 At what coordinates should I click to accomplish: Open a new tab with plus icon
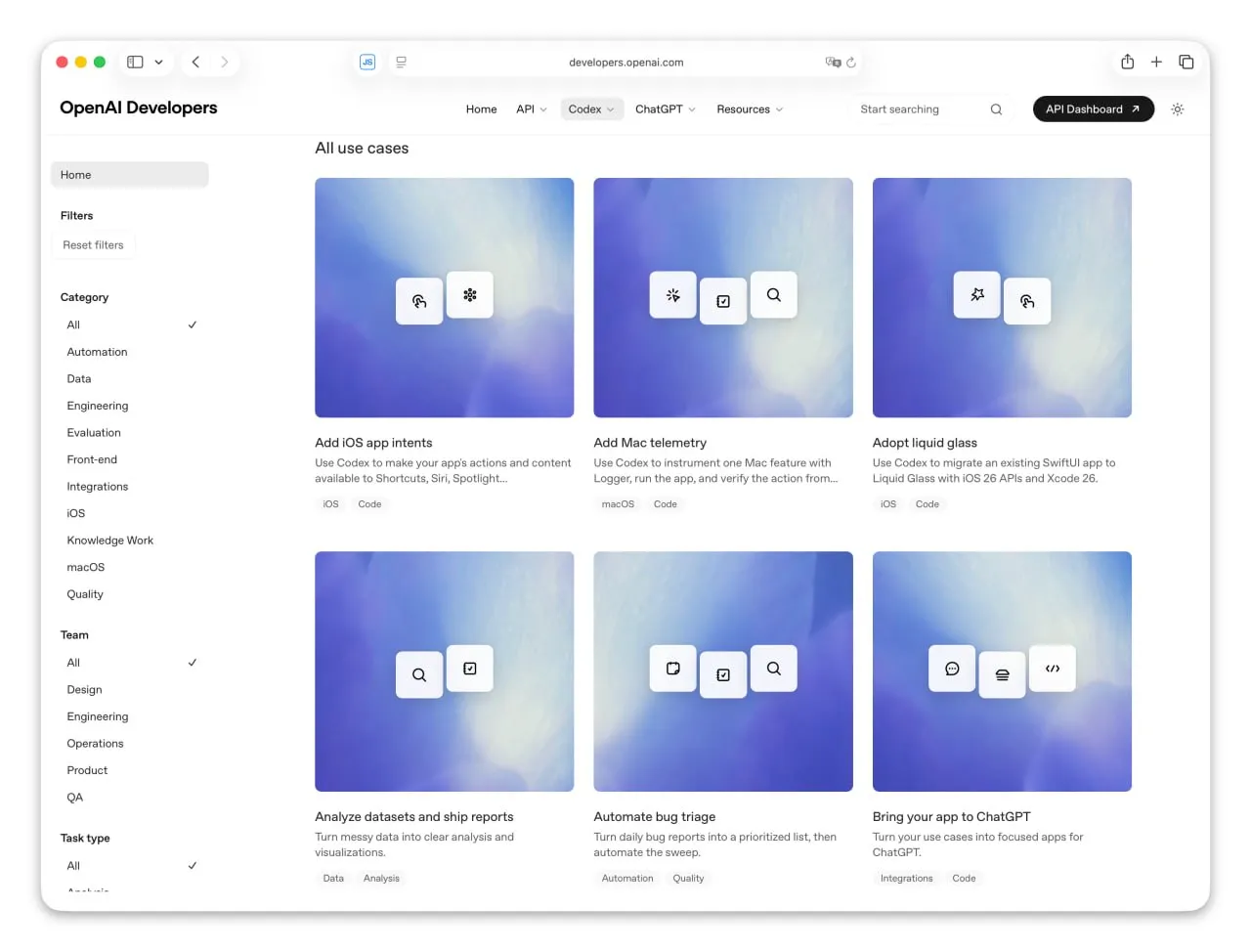click(x=1156, y=62)
